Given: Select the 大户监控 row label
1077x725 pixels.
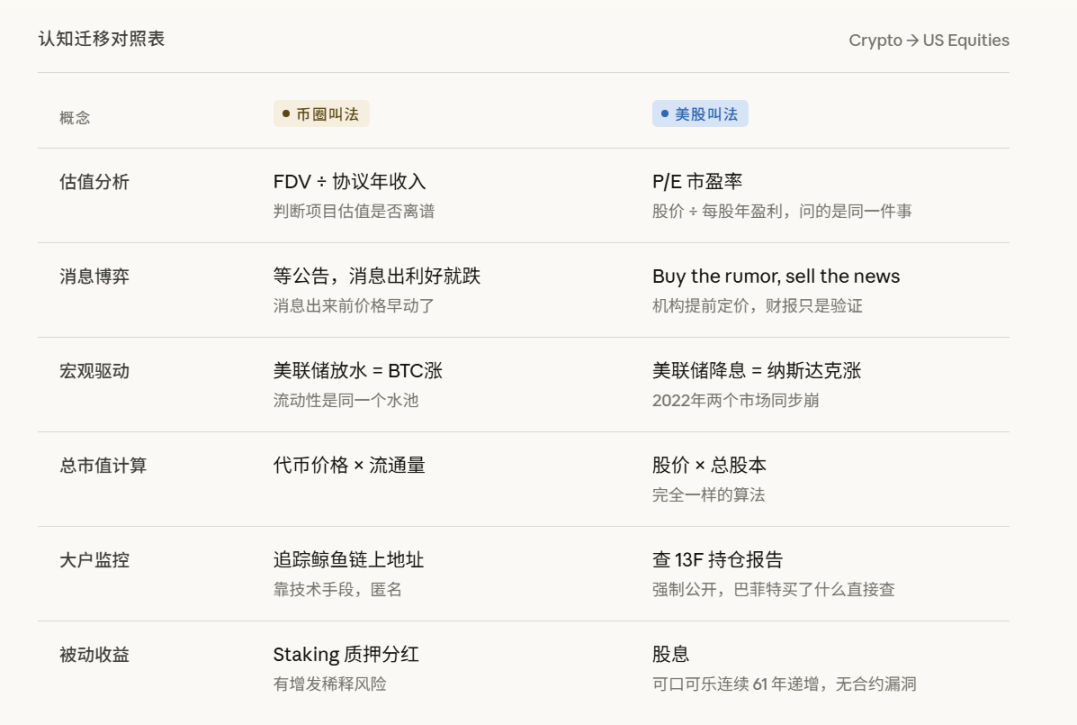Looking at the screenshot, I should coord(94,560).
